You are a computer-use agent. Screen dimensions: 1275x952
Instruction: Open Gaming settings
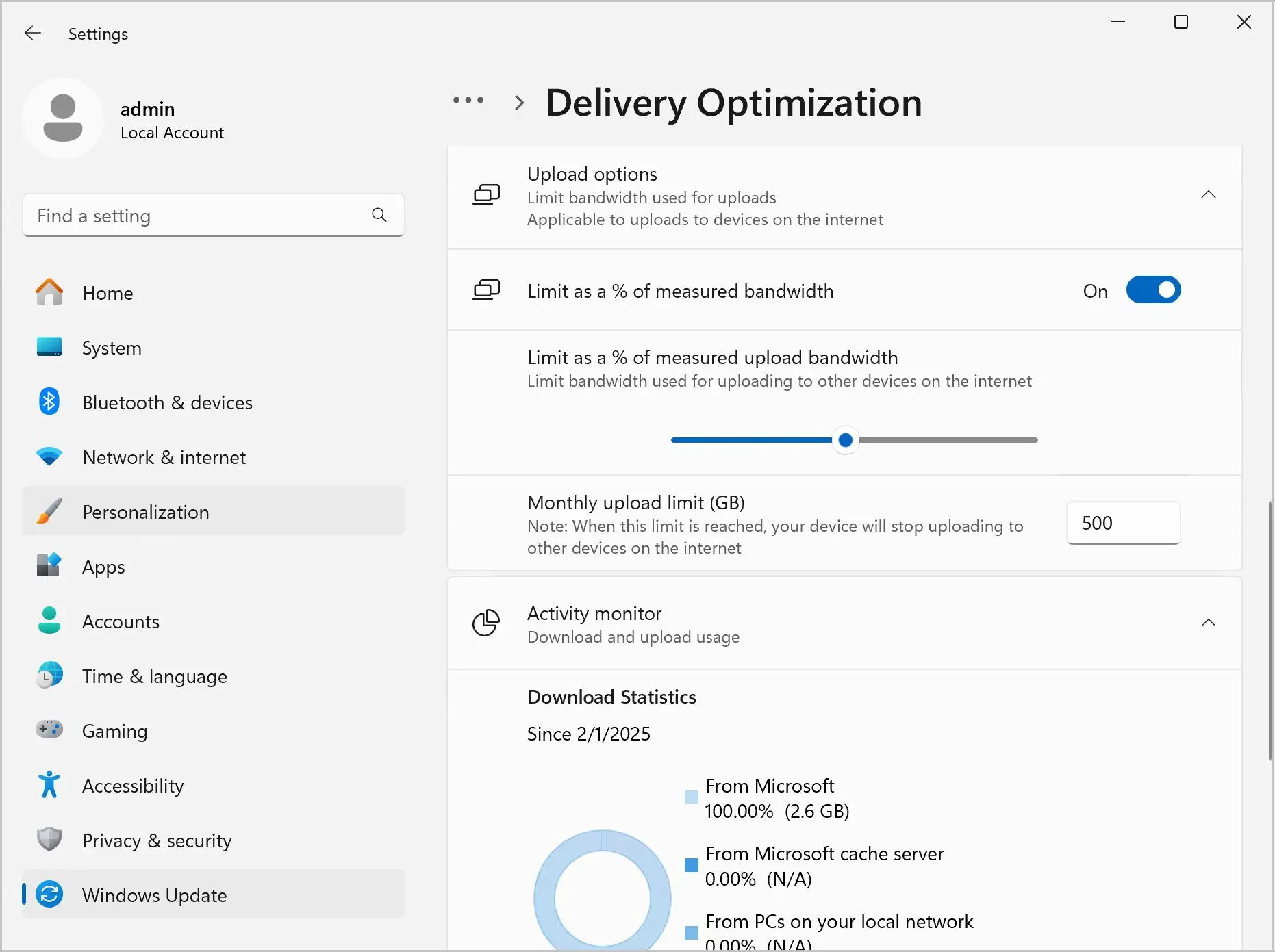[214, 730]
